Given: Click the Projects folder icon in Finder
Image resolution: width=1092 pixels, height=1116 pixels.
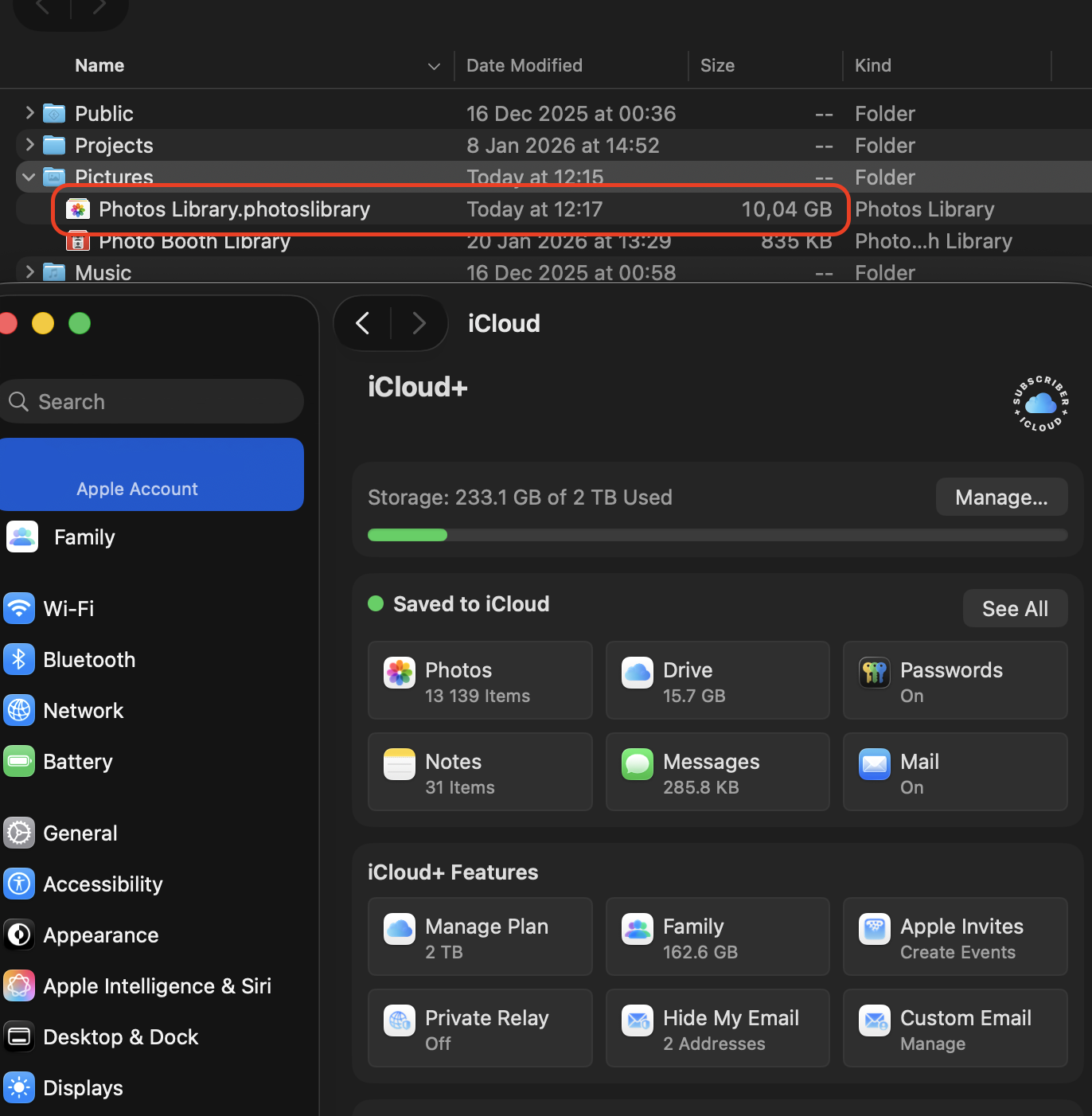Looking at the screenshot, I should (54, 146).
